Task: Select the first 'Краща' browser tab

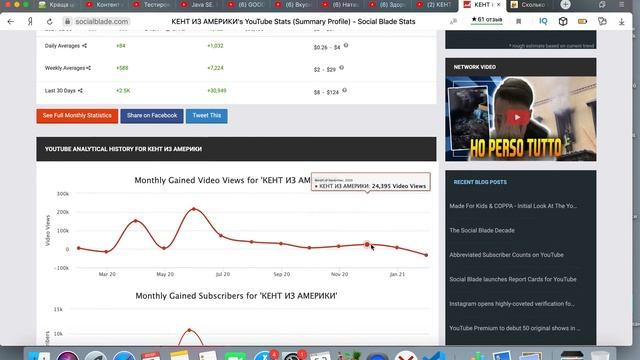Action: 57,4
